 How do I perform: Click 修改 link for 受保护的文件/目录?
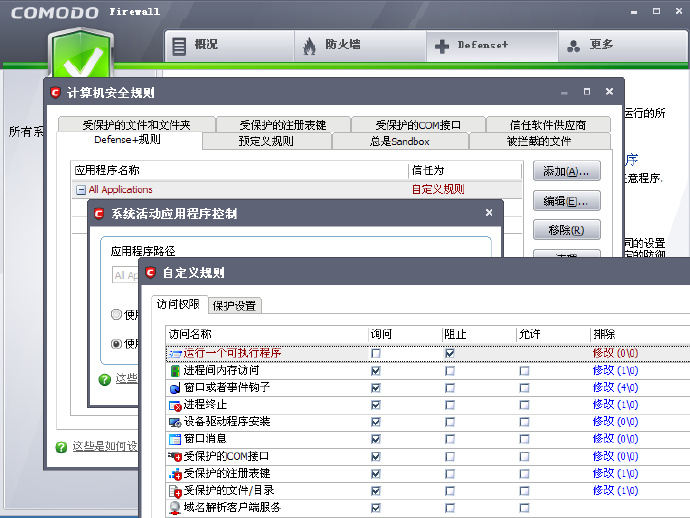click(x=615, y=490)
